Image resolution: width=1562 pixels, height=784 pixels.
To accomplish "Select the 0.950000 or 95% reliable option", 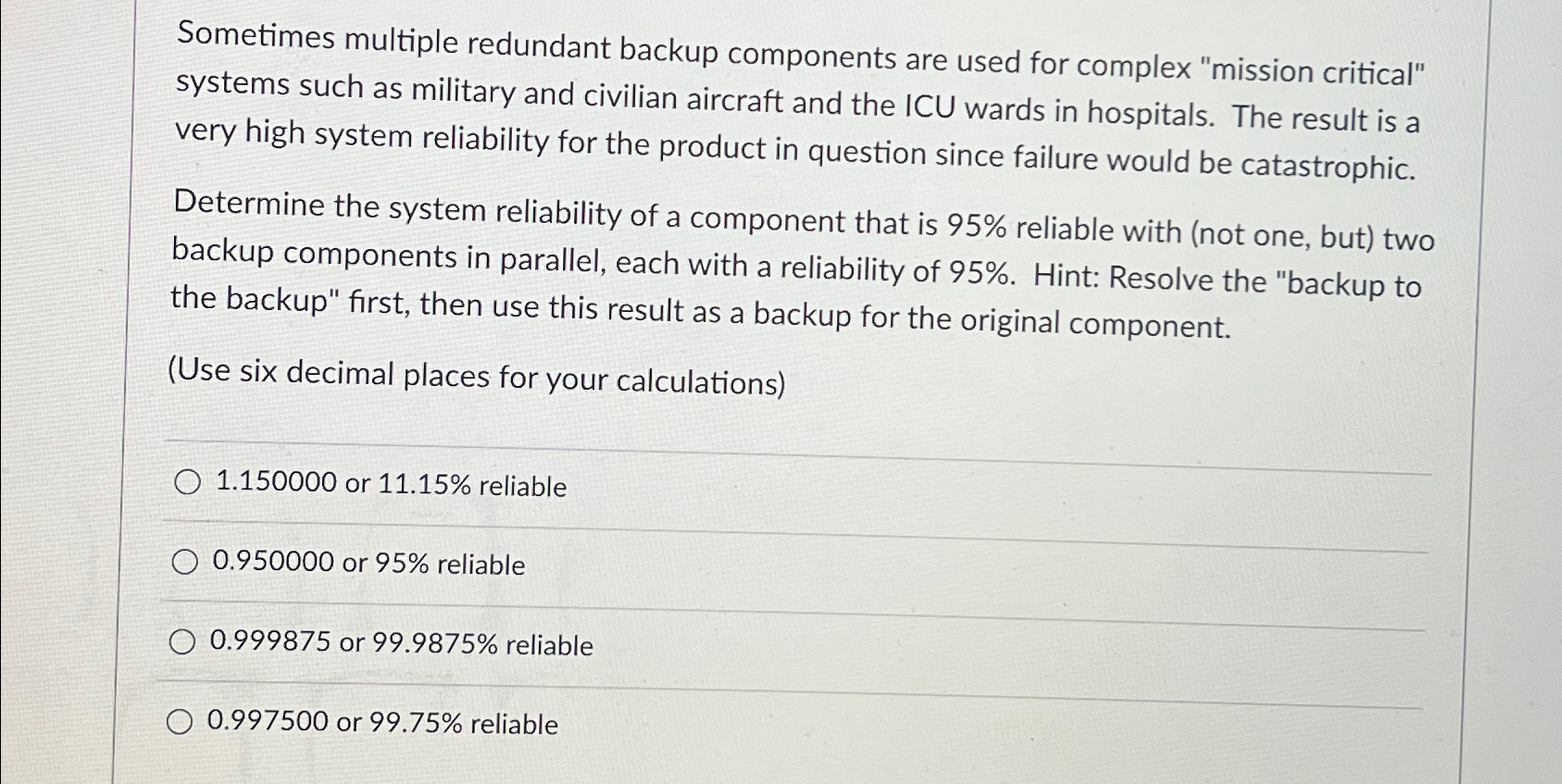I will [185, 561].
